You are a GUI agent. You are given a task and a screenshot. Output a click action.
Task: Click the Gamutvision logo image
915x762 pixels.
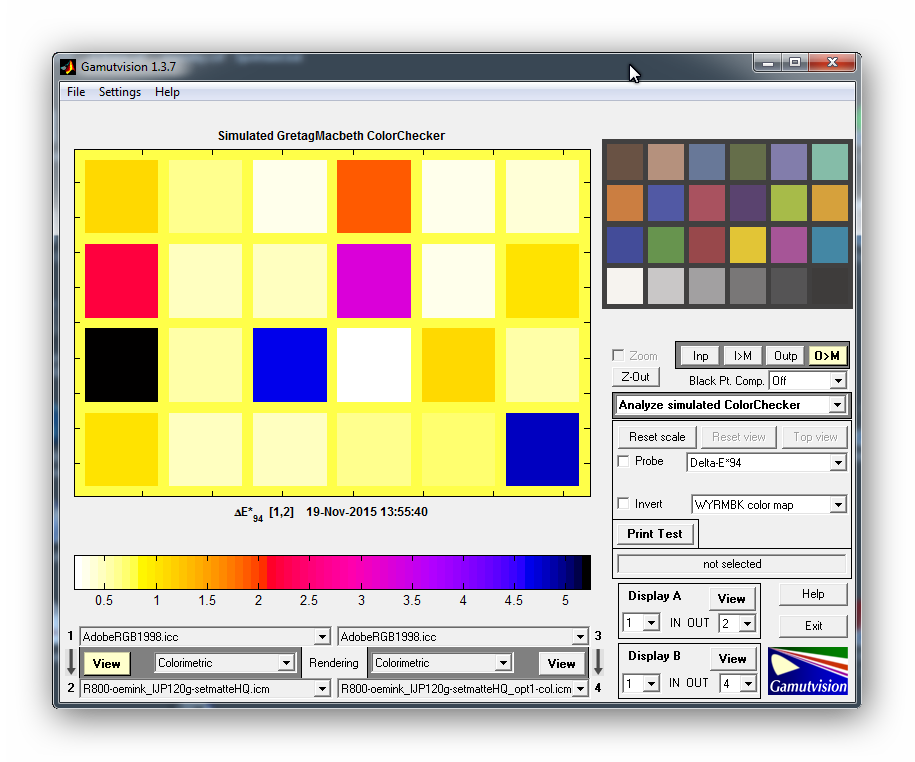pyautogui.click(x=807, y=671)
